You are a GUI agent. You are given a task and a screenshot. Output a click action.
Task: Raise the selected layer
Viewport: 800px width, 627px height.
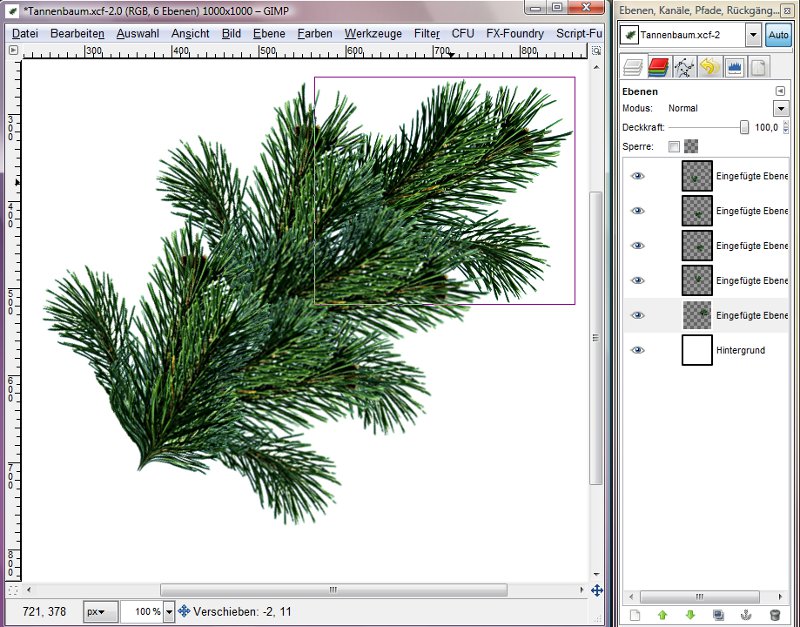click(x=662, y=614)
